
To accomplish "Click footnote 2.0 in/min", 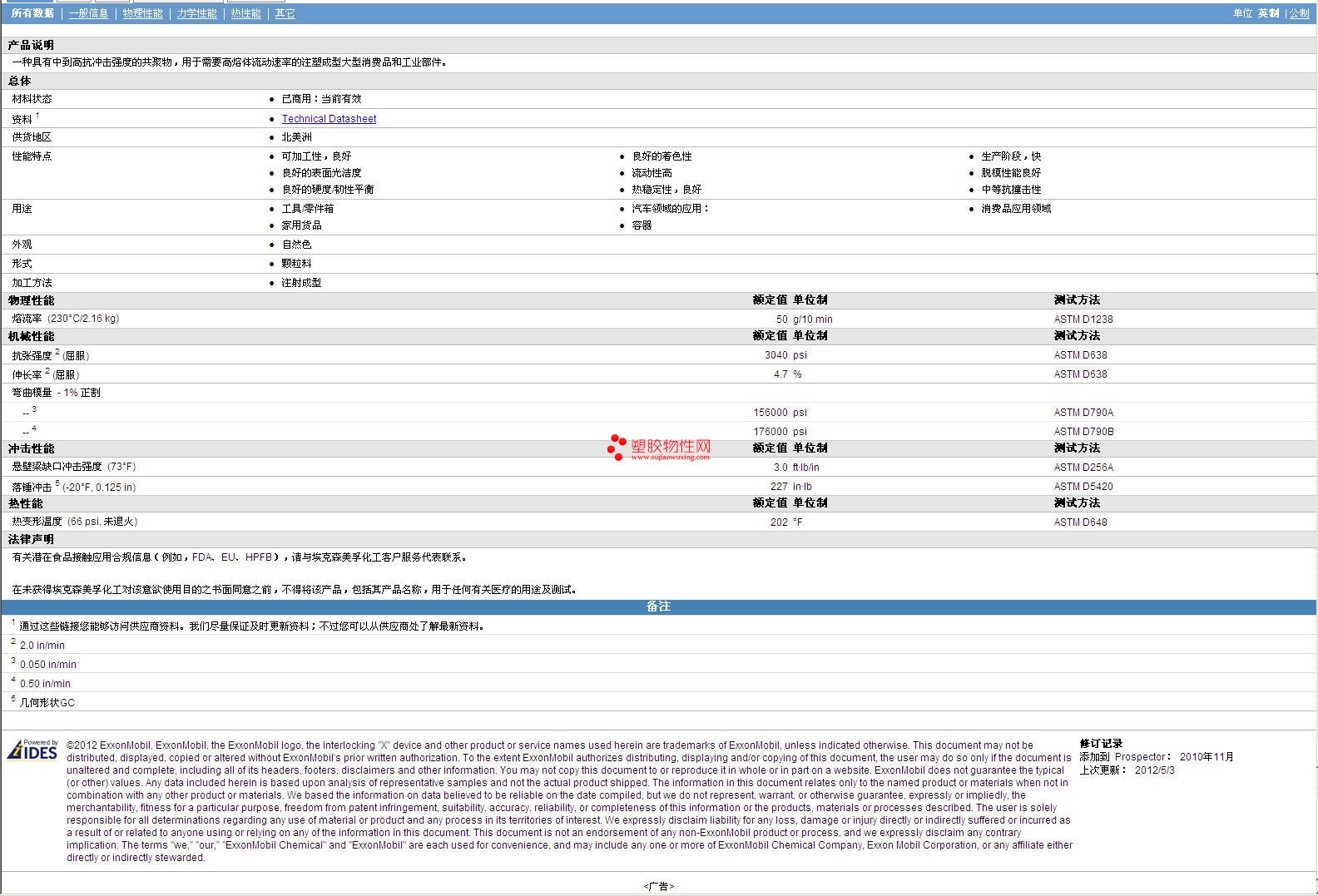I will (42, 646).
